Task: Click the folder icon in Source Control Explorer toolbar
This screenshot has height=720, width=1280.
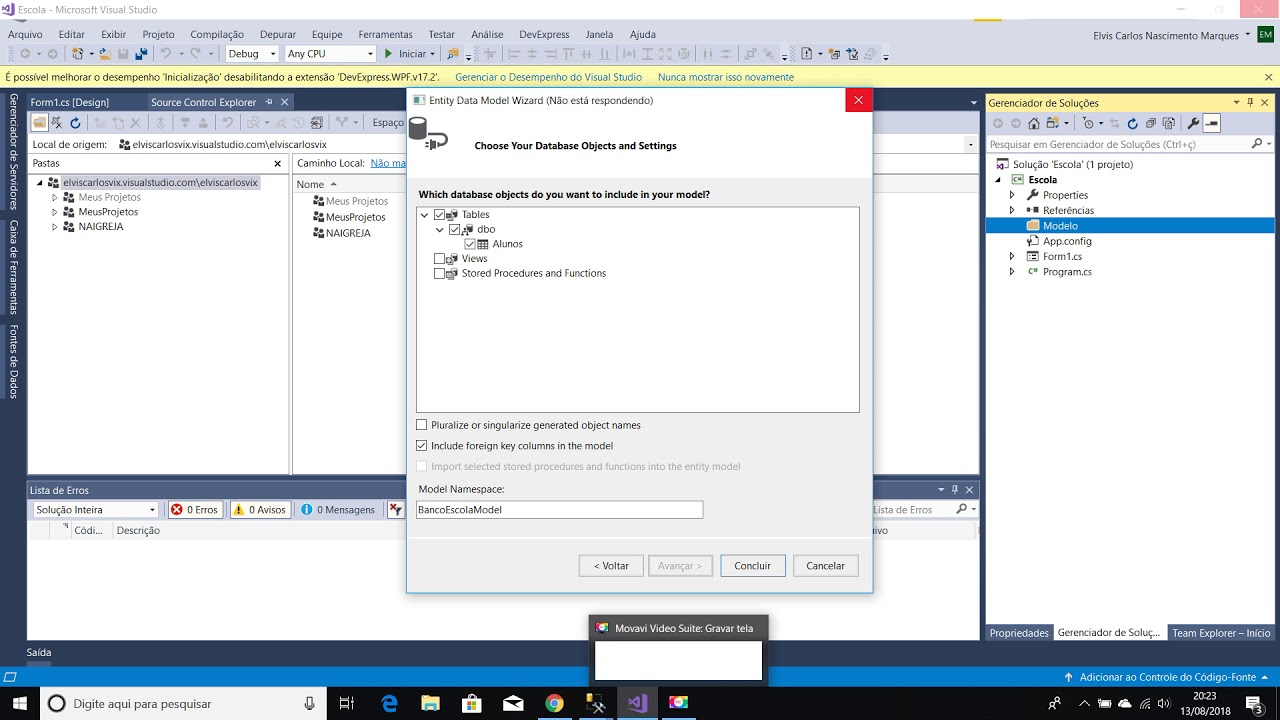Action: click(40, 123)
